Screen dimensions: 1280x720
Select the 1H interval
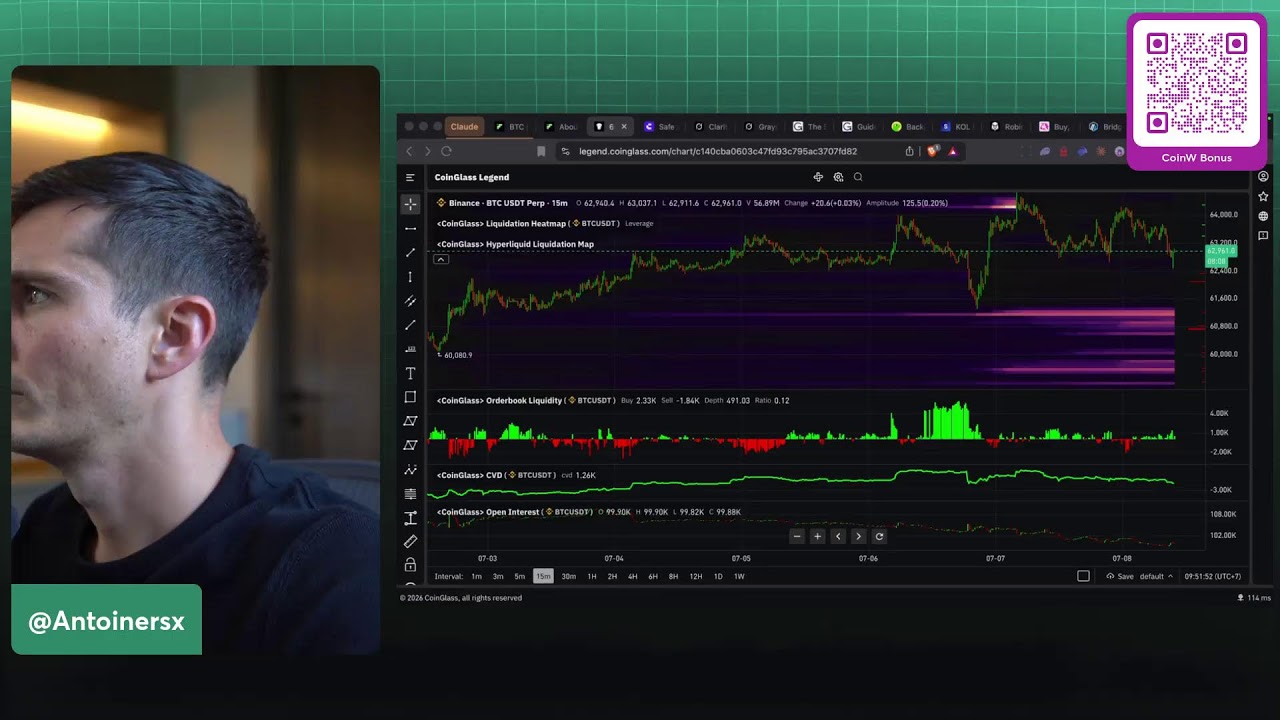[592, 576]
